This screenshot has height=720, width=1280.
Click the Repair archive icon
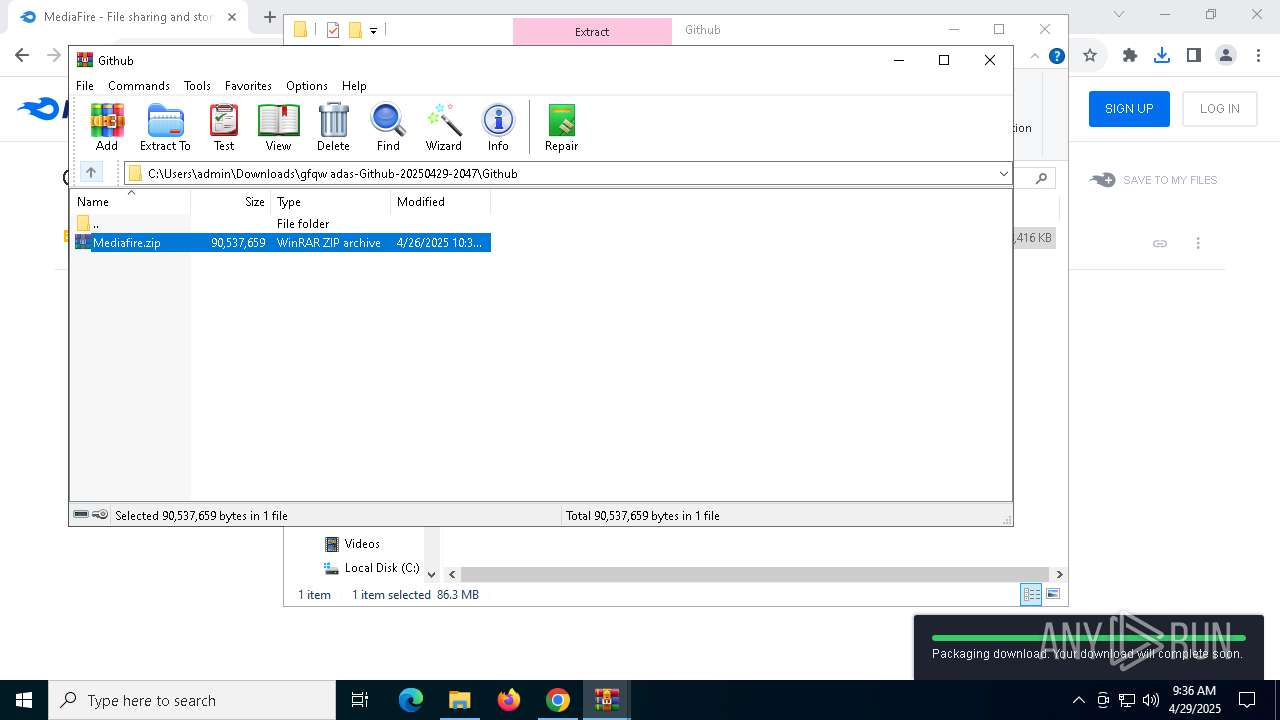click(561, 127)
